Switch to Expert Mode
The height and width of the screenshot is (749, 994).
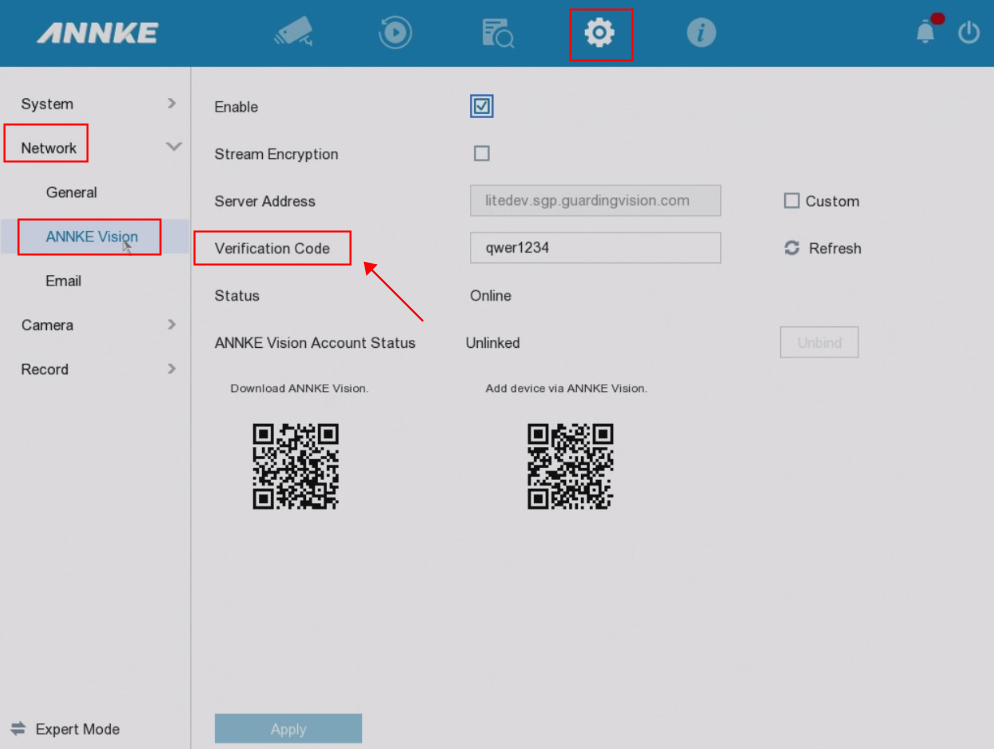(x=66, y=729)
